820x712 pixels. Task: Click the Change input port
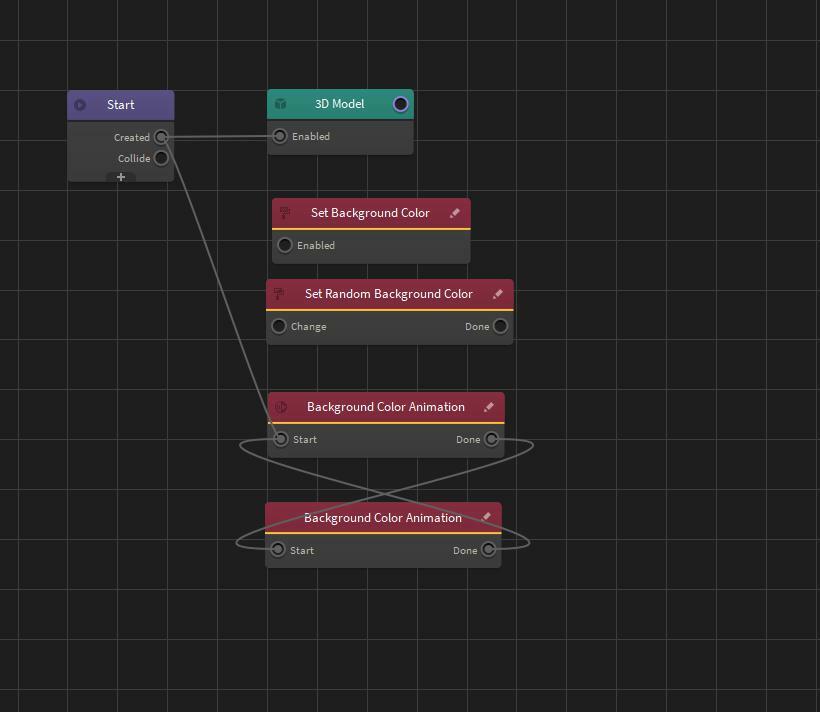point(279,326)
